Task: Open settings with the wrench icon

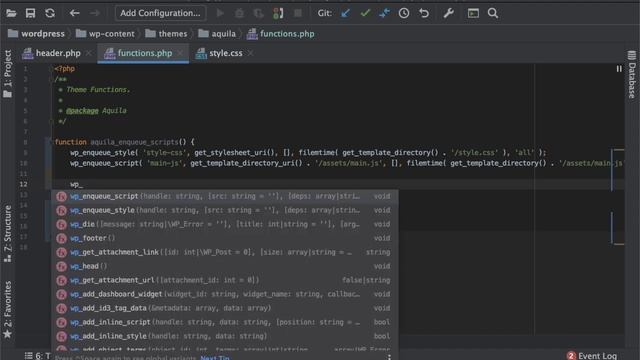Action: (x=449, y=13)
